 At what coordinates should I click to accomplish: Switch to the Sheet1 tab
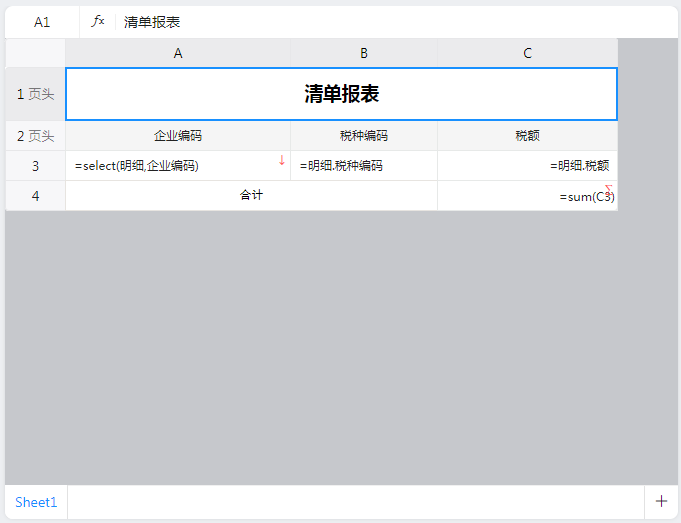[x=36, y=502]
